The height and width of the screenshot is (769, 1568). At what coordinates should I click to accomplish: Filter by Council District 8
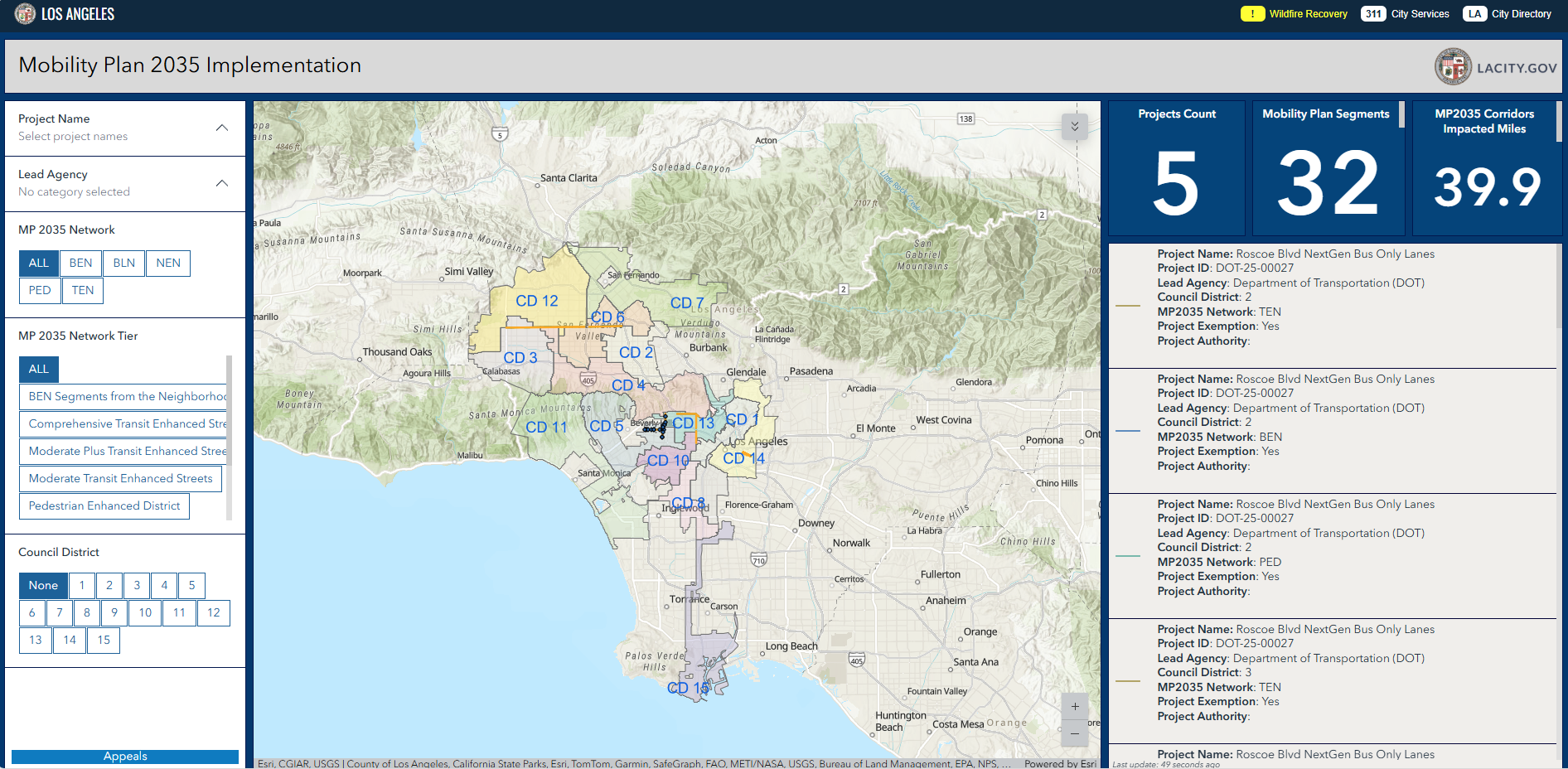[x=87, y=613]
